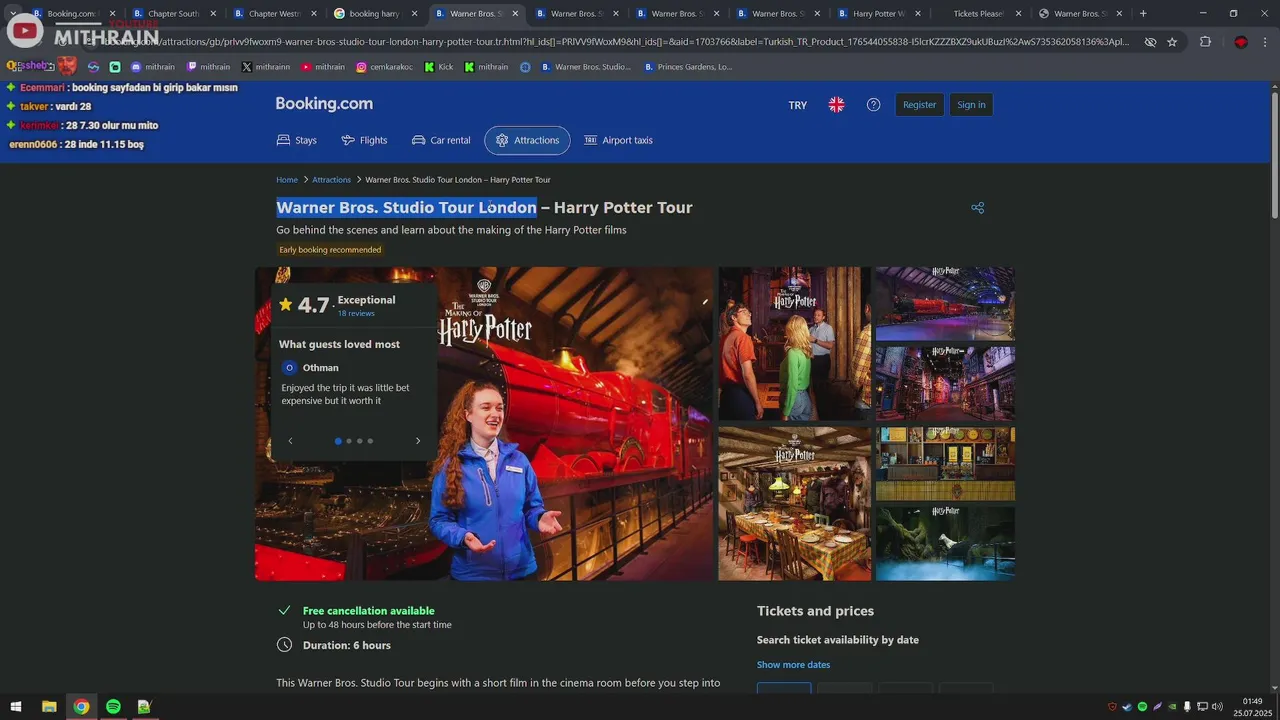Open Spotify from the taskbar

[113, 707]
